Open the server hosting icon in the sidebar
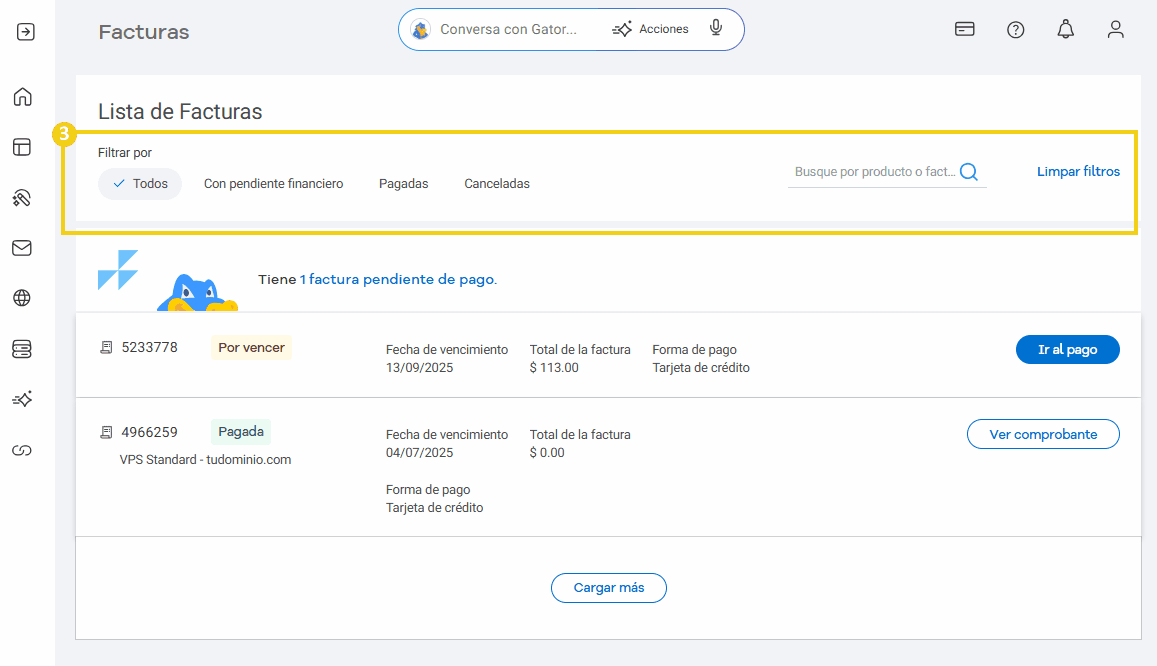The height and width of the screenshot is (666, 1157). point(22,348)
